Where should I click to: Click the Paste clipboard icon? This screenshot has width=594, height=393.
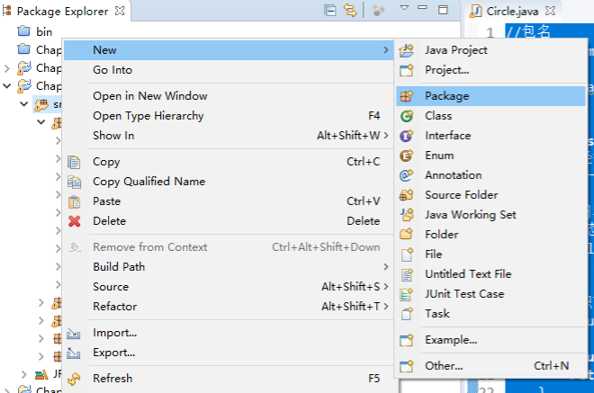(x=74, y=202)
